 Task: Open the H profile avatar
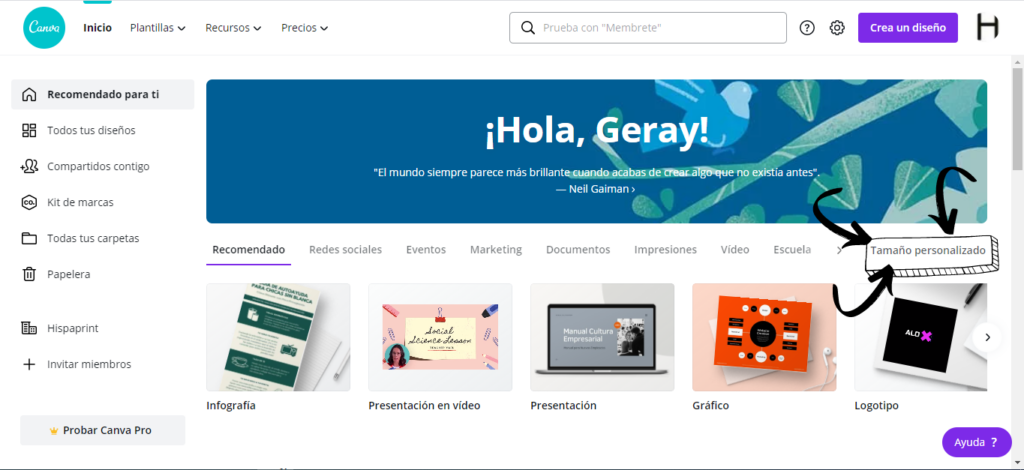(x=987, y=27)
